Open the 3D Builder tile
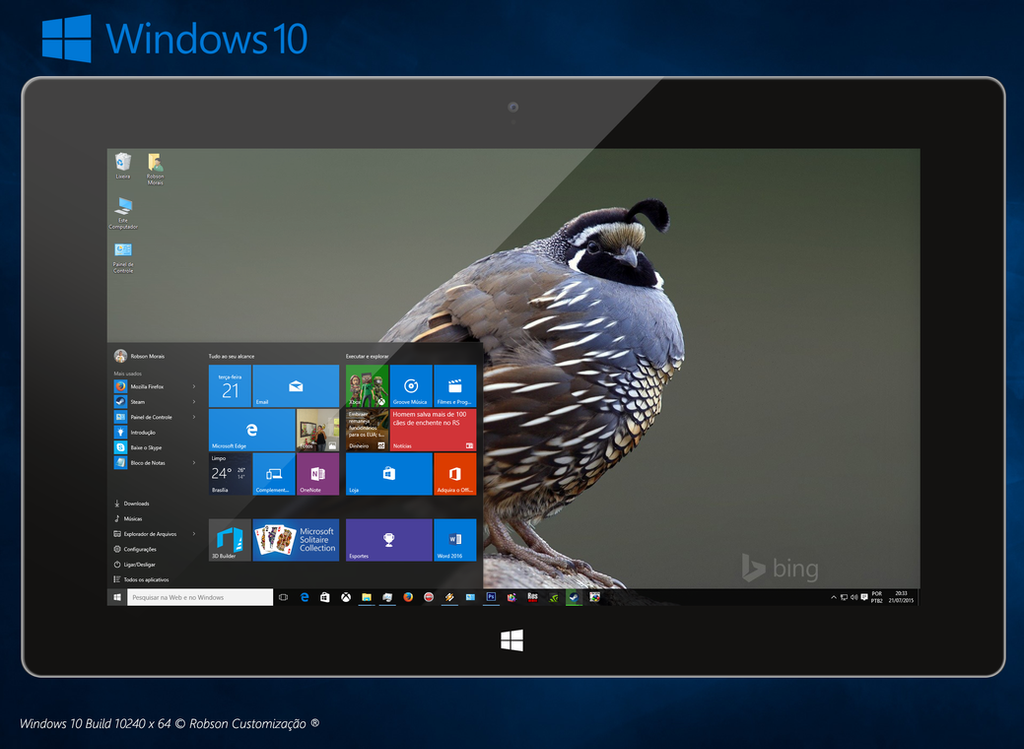Image resolution: width=1024 pixels, height=749 pixels. click(x=230, y=540)
